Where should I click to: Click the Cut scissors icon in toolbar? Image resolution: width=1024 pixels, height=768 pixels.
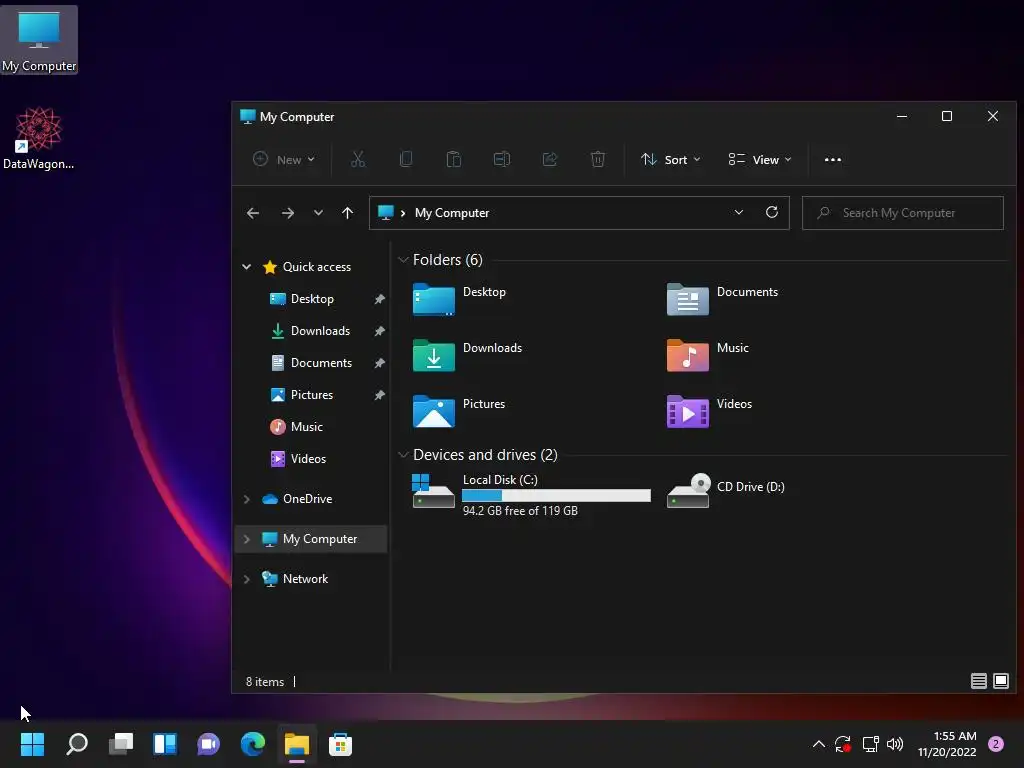click(358, 159)
